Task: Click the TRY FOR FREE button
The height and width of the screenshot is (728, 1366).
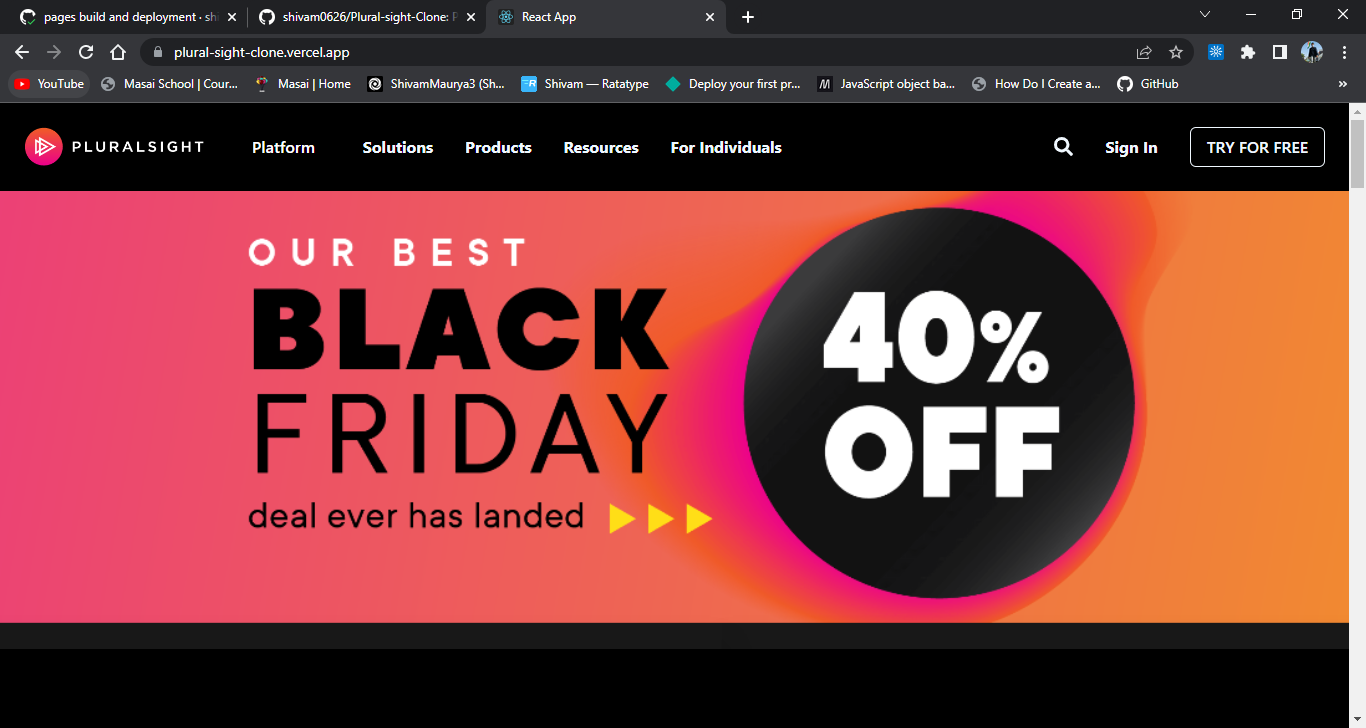Action: click(x=1257, y=147)
